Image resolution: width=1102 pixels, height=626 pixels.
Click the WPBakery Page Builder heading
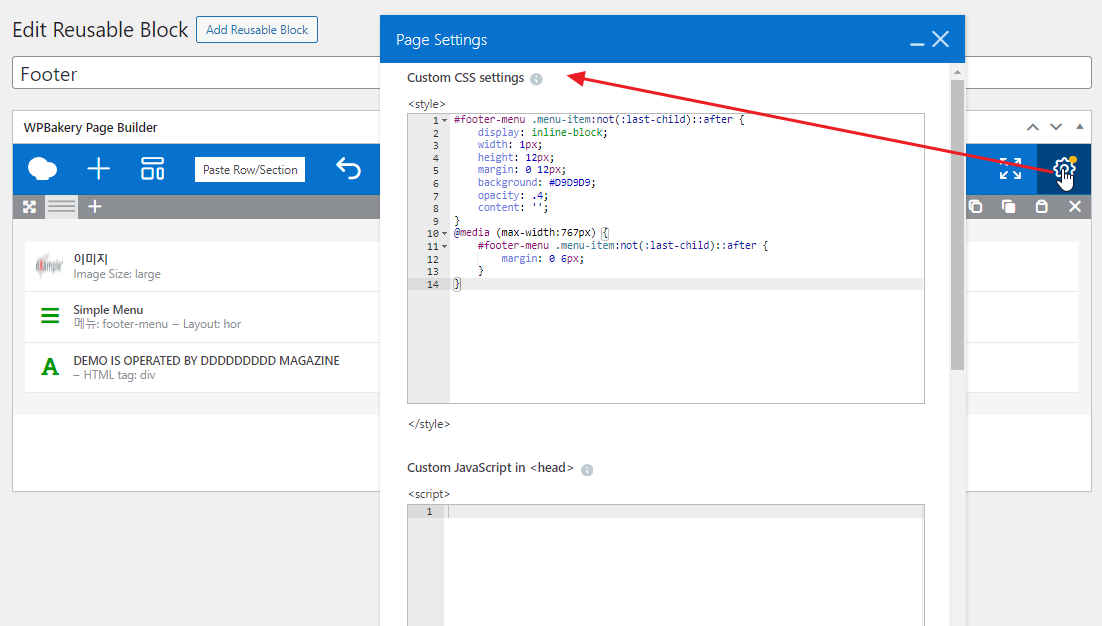[91, 127]
